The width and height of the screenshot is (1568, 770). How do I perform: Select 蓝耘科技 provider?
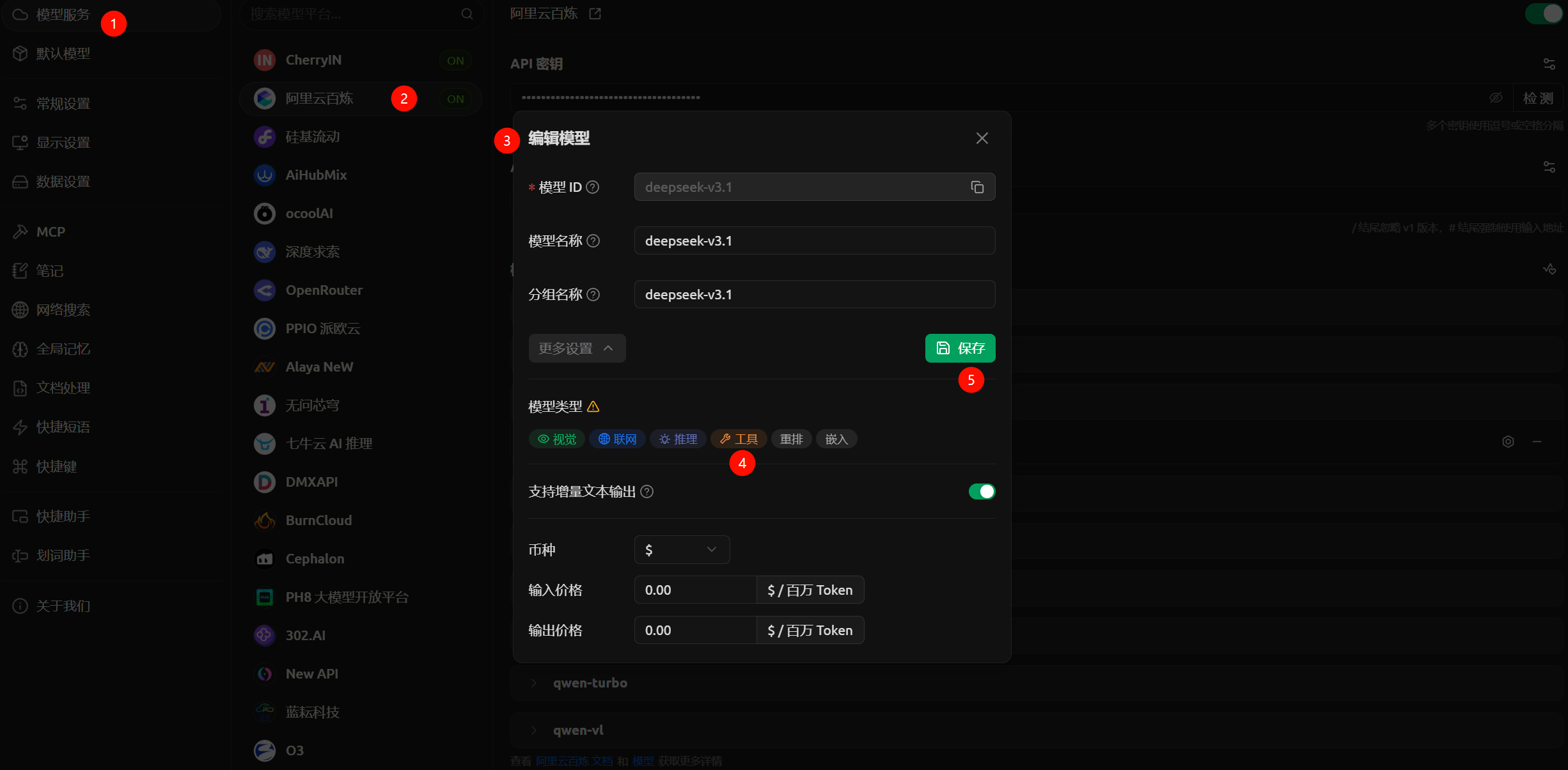361,712
